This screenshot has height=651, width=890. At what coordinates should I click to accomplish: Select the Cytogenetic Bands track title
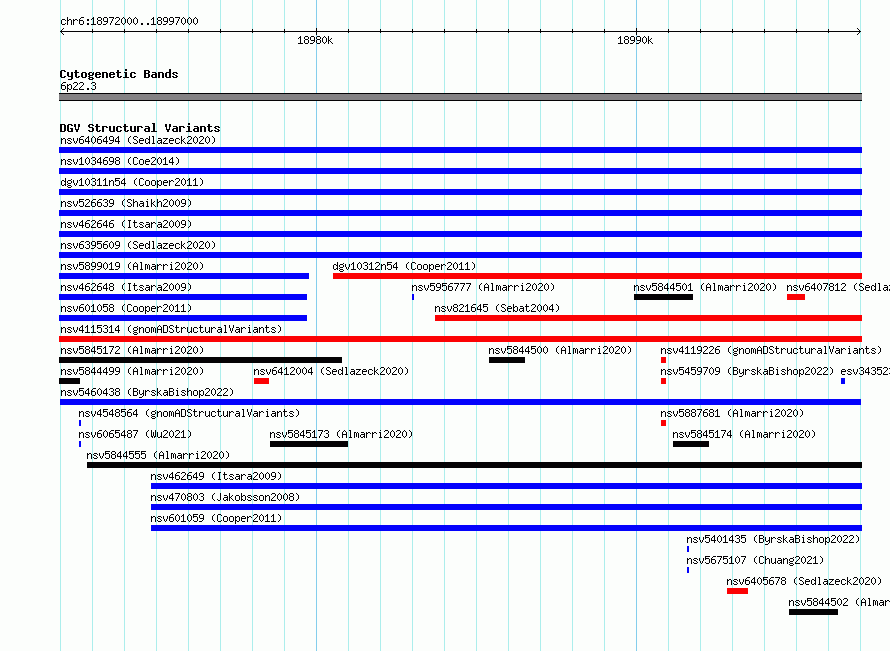(x=119, y=74)
